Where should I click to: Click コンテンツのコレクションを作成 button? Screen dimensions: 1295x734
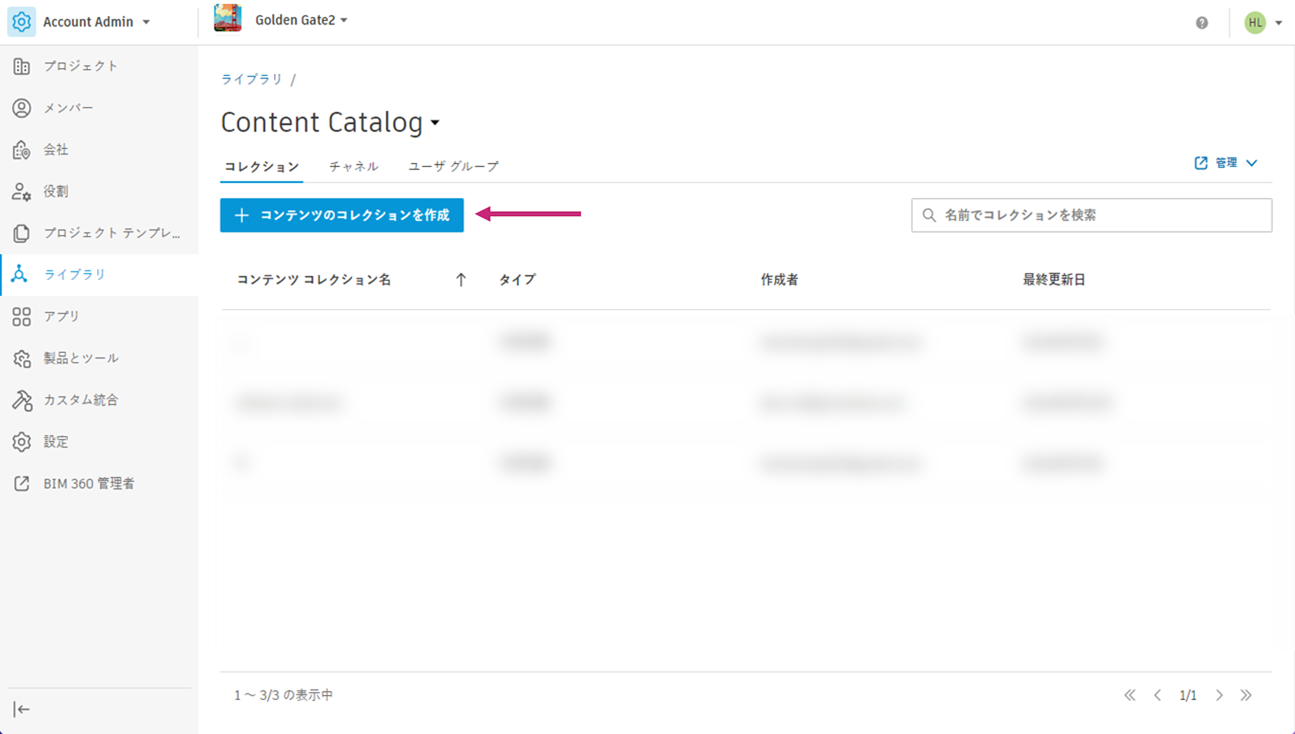point(341,215)
